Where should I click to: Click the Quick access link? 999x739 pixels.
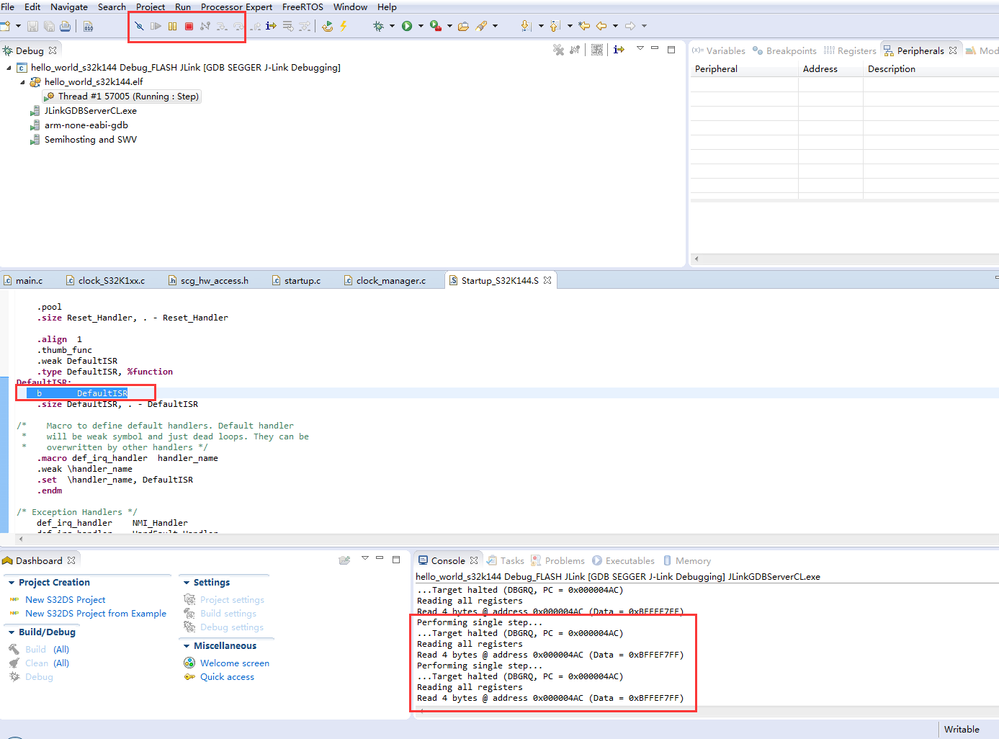pyautogui.click(x=227, y=677)
